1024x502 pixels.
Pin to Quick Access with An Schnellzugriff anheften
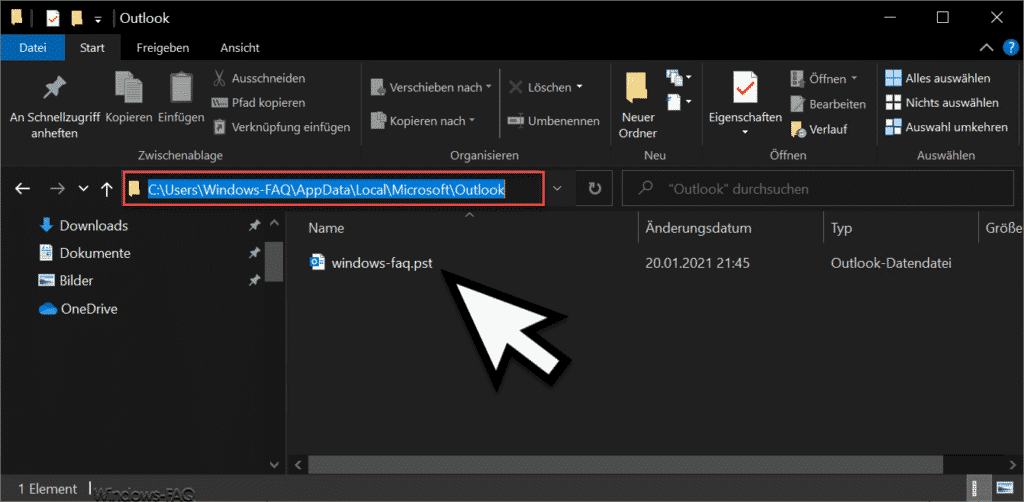[55, 106]
